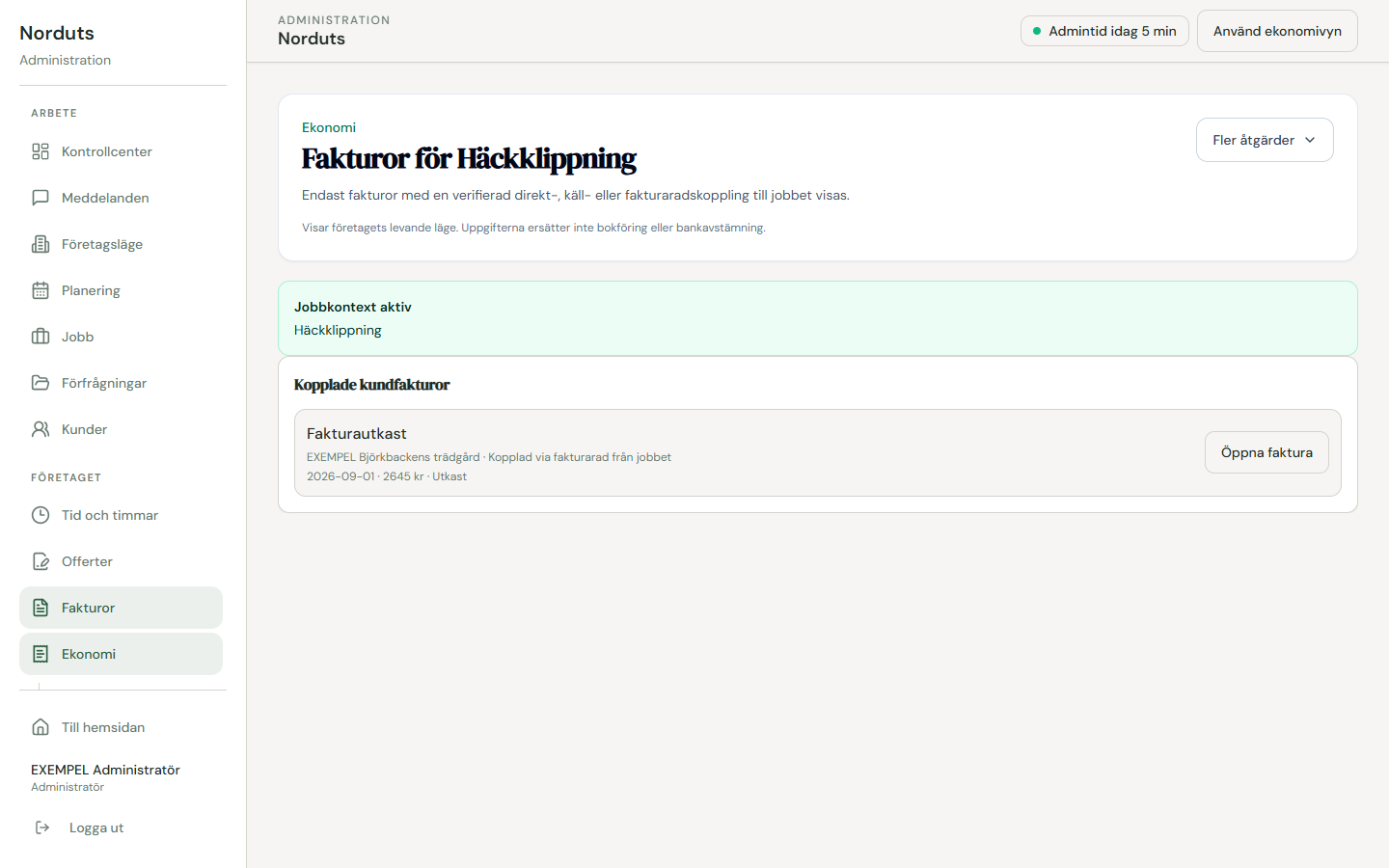This screenshot has width=1389, height=868.
Task: Click the EXEMPEL Administratör user name
Action: [105, 770]
